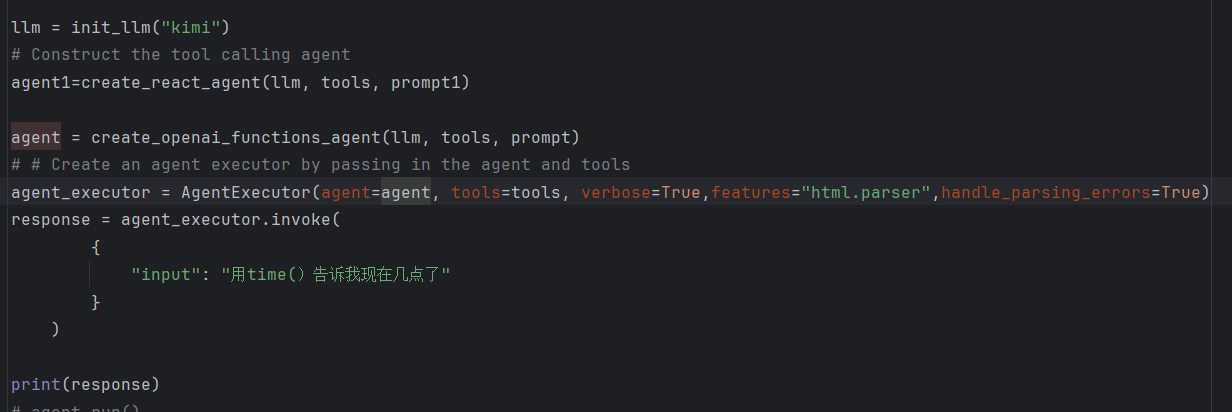Click the "input" dictionary key
Viewport: 1232px width, 412px height.
[161, 274]
